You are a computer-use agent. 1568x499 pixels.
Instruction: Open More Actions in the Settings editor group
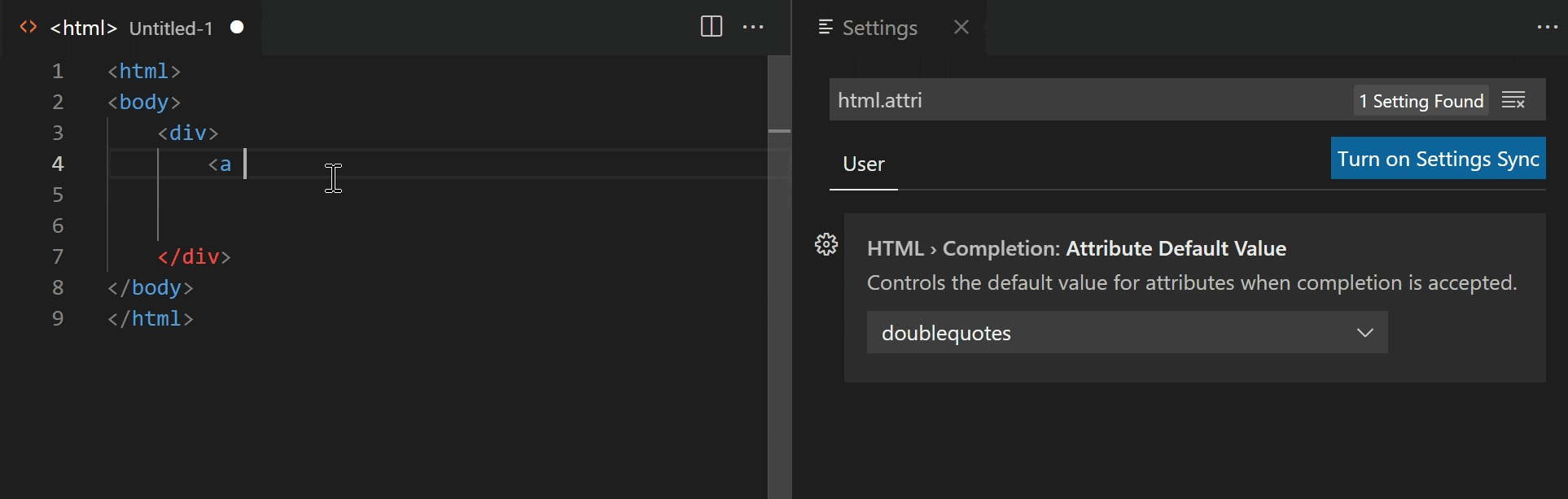point(1547,27)
